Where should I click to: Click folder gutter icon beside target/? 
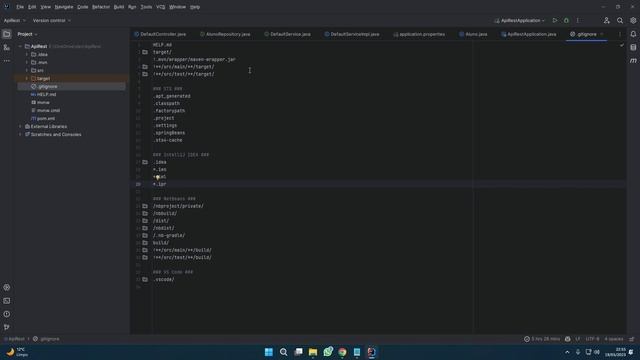[145, 52]
